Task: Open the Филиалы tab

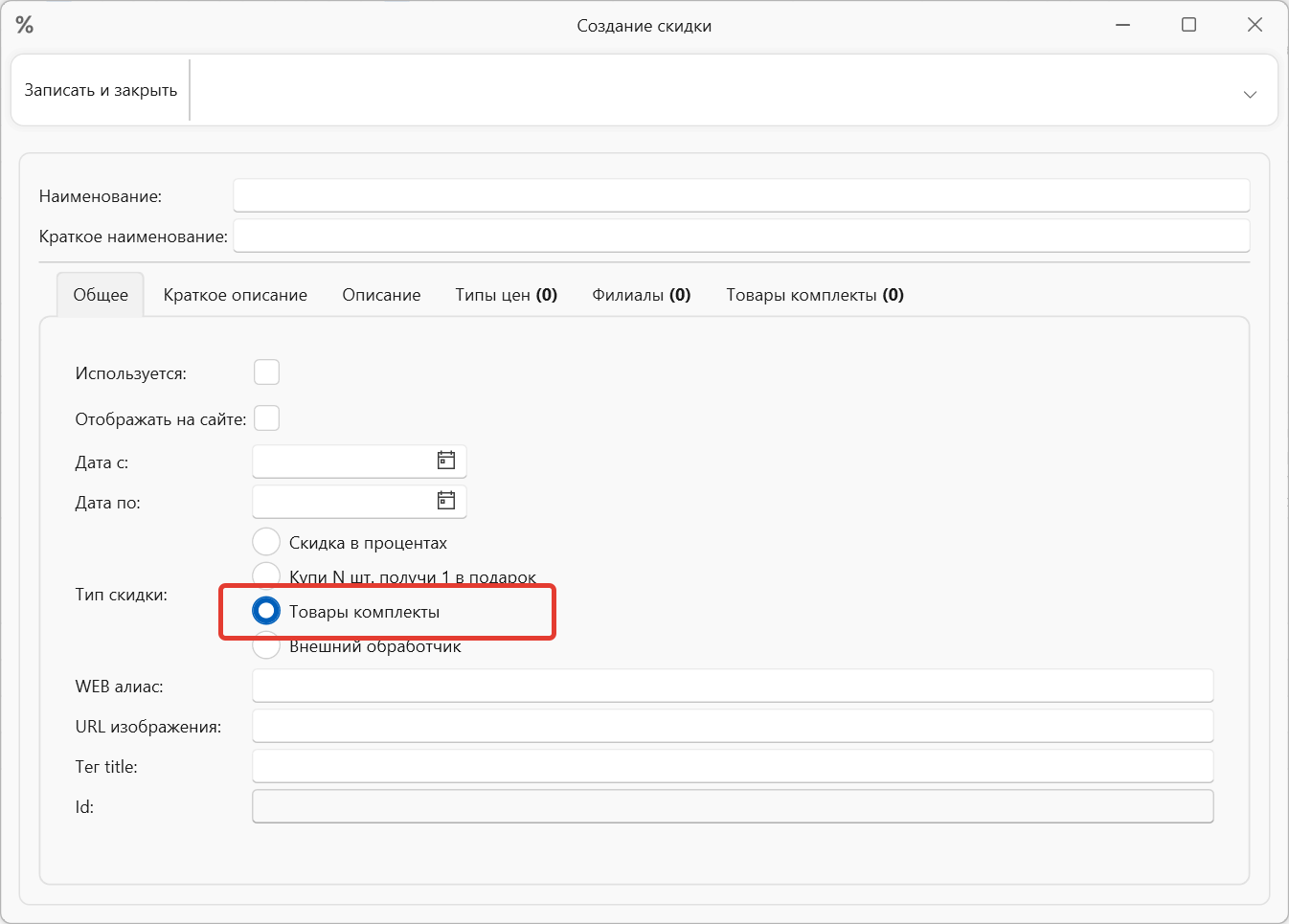Action: coord(641,295)
